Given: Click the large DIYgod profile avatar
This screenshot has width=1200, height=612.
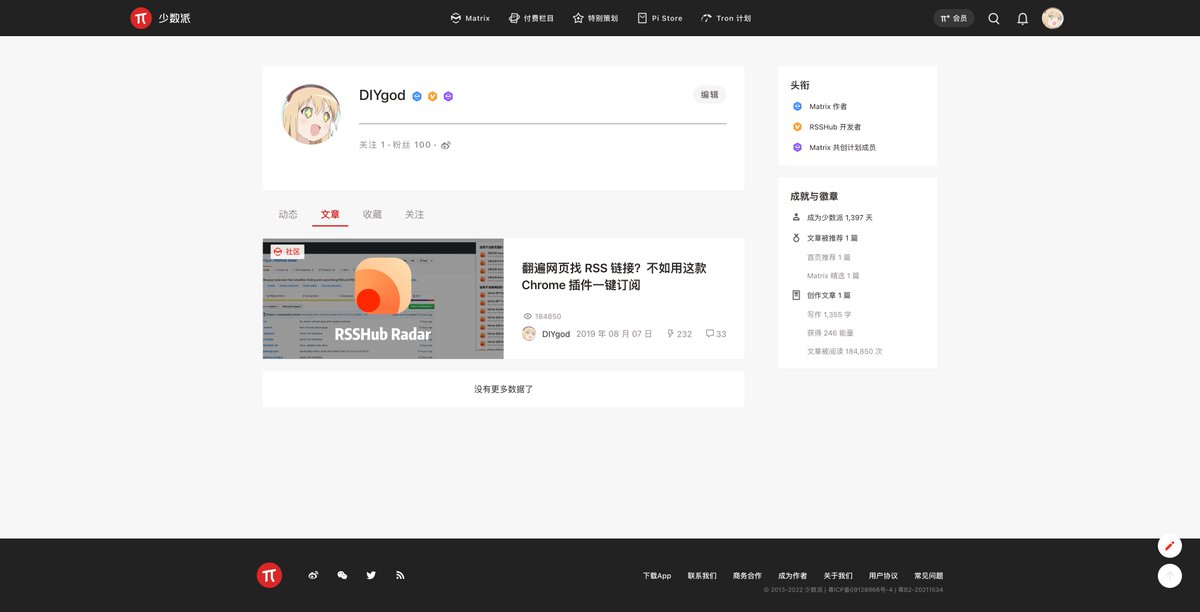Looking at the screenshot, I should coord(311,114).
